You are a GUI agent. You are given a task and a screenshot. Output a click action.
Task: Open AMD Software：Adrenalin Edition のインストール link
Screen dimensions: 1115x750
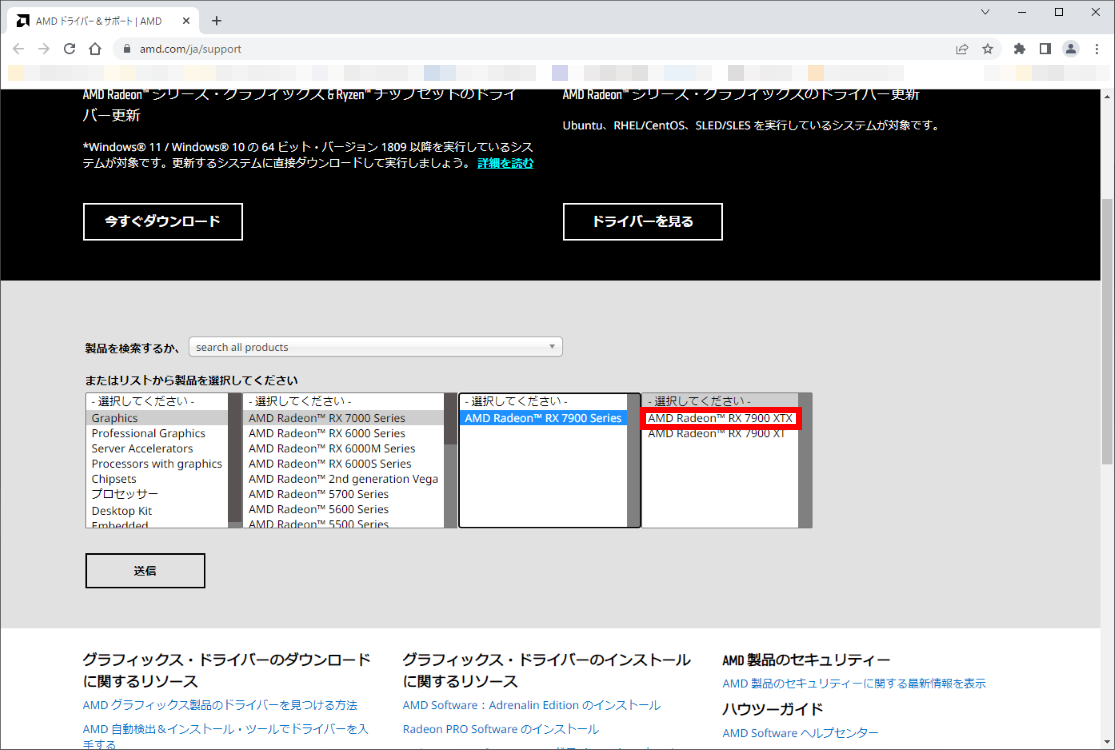[x=531, y=705]
